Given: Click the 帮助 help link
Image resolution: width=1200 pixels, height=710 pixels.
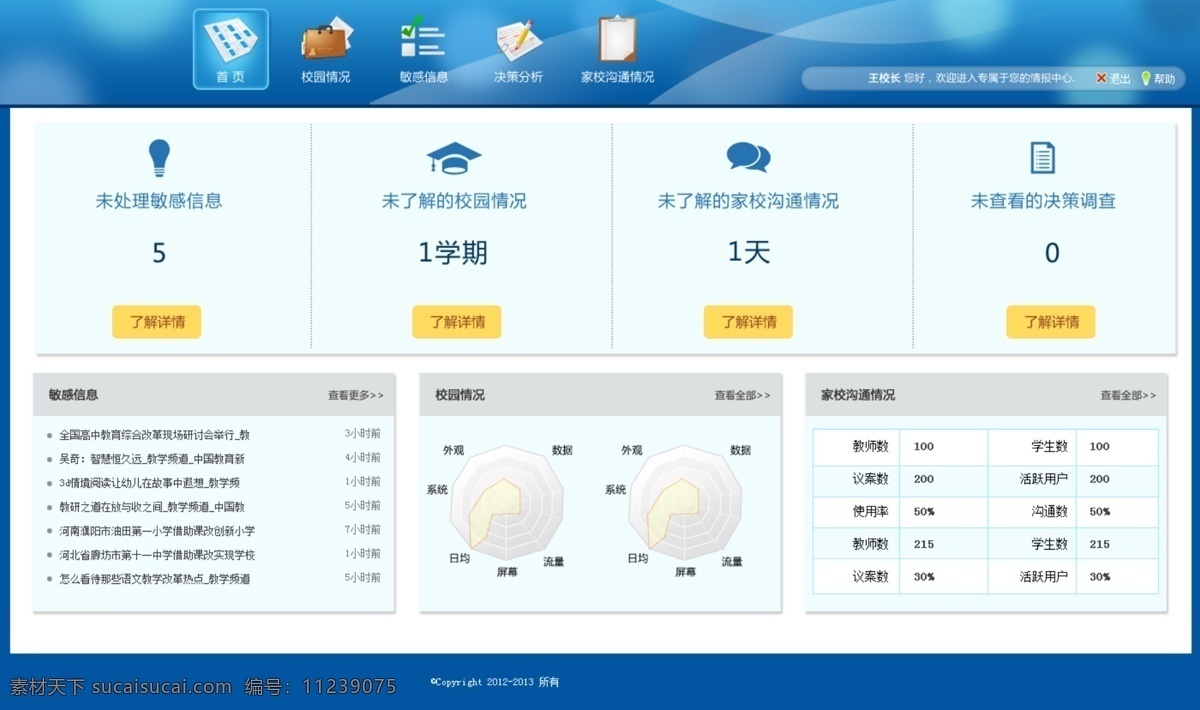Looking at the screenshot, I should [x=1165, y=79].
